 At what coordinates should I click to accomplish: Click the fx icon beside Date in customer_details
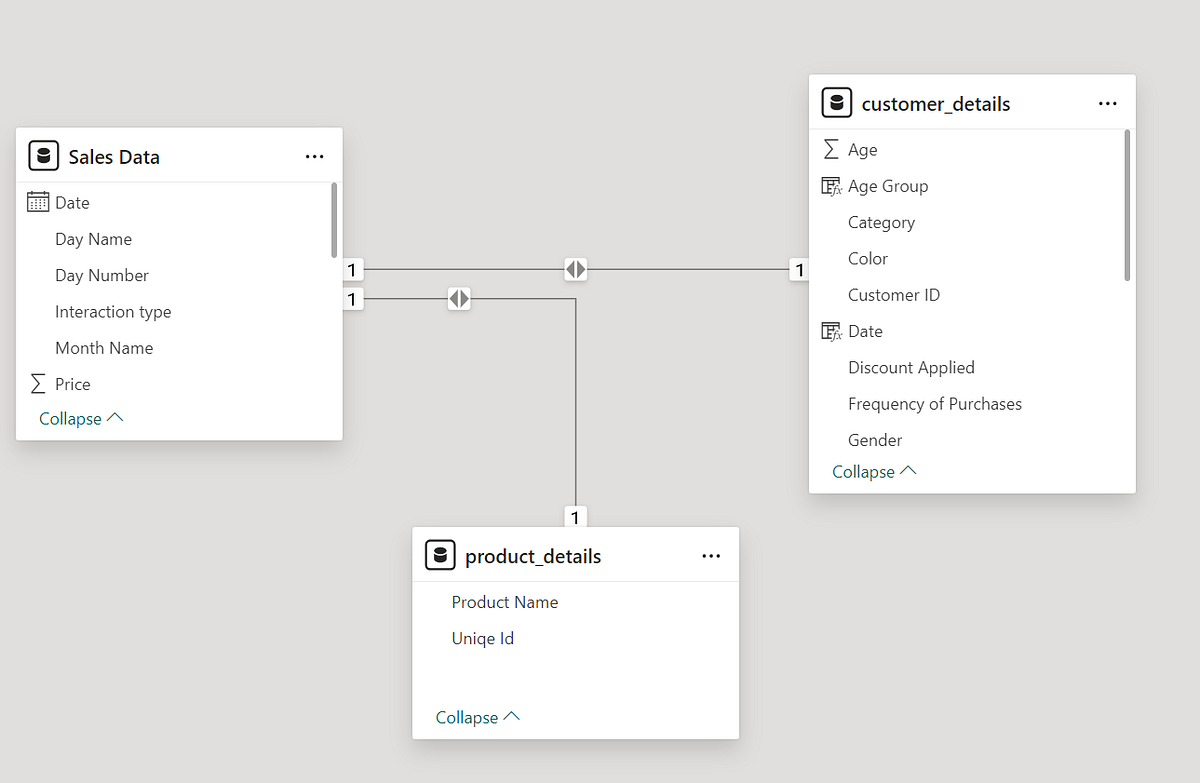click(x=830, y=330)
